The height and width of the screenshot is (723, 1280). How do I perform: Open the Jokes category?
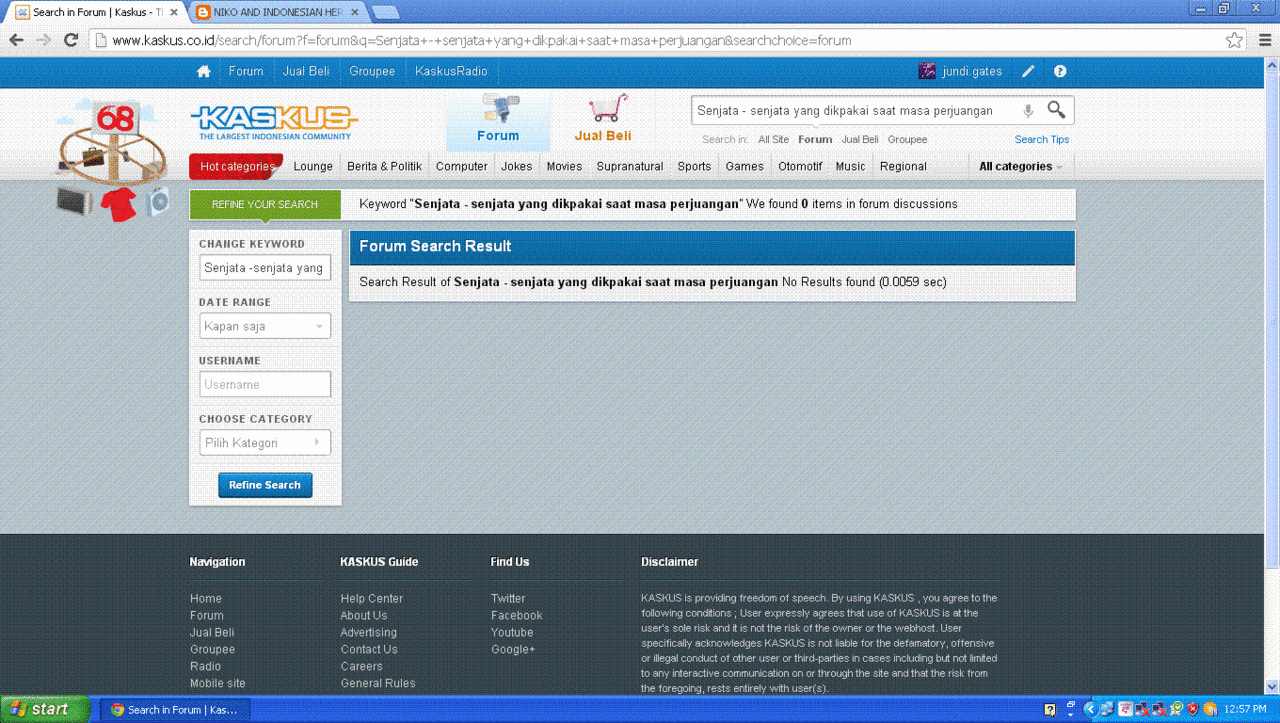(517, 167)
